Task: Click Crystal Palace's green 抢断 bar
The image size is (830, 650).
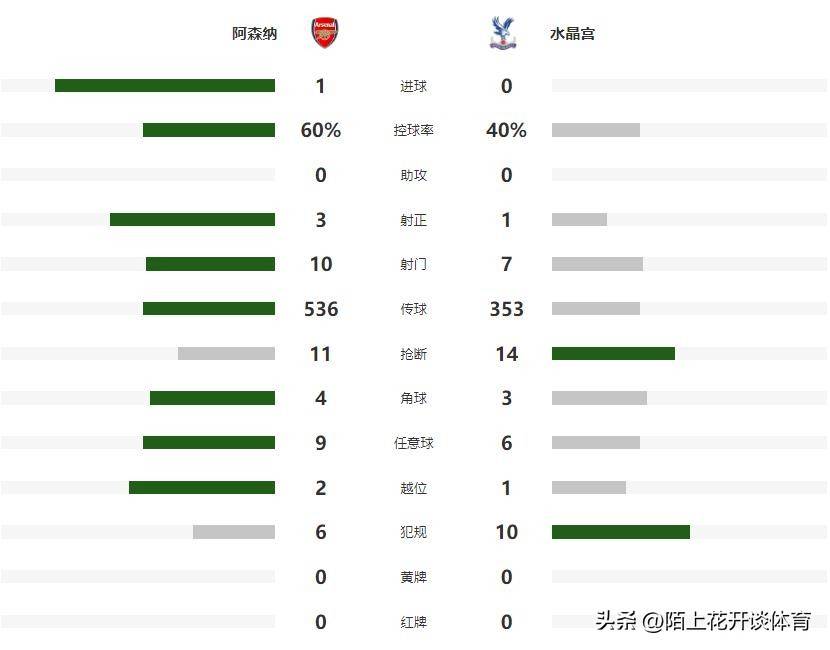Action: [x=613, y=354]
